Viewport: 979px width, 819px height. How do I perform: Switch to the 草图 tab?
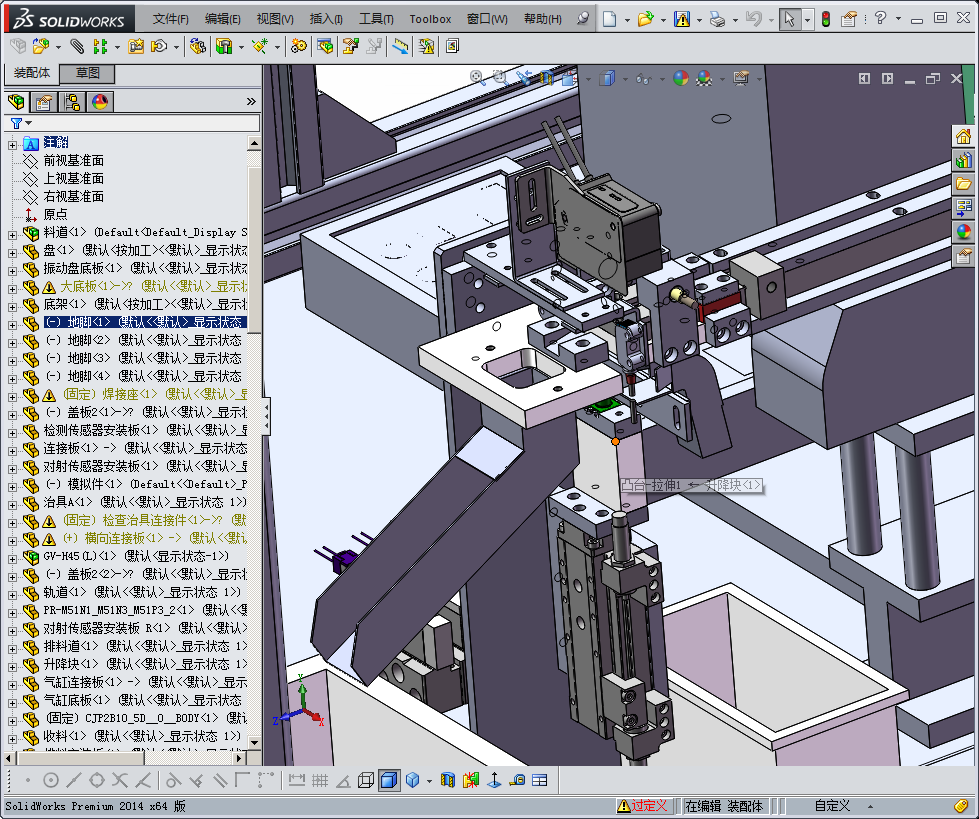(87, 74)
